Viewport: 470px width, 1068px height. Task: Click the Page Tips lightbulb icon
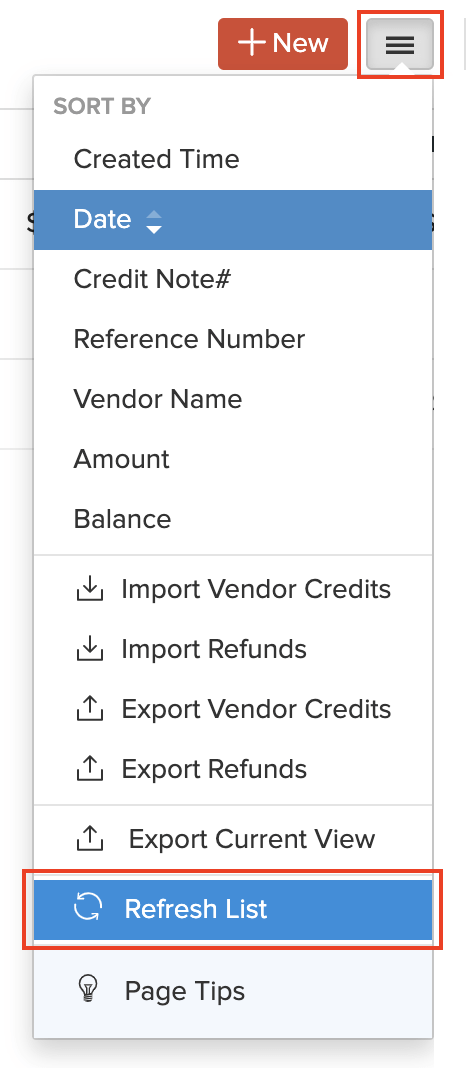89,989
